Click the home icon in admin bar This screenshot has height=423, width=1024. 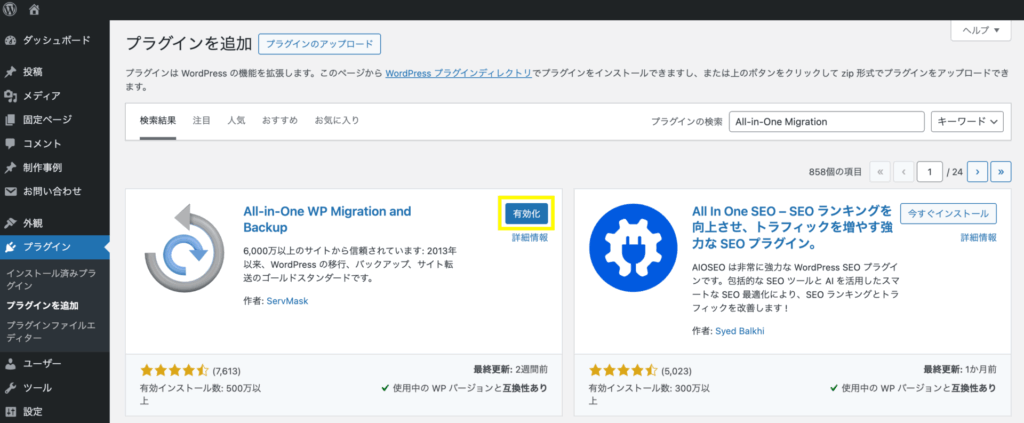tap(35, 10)
